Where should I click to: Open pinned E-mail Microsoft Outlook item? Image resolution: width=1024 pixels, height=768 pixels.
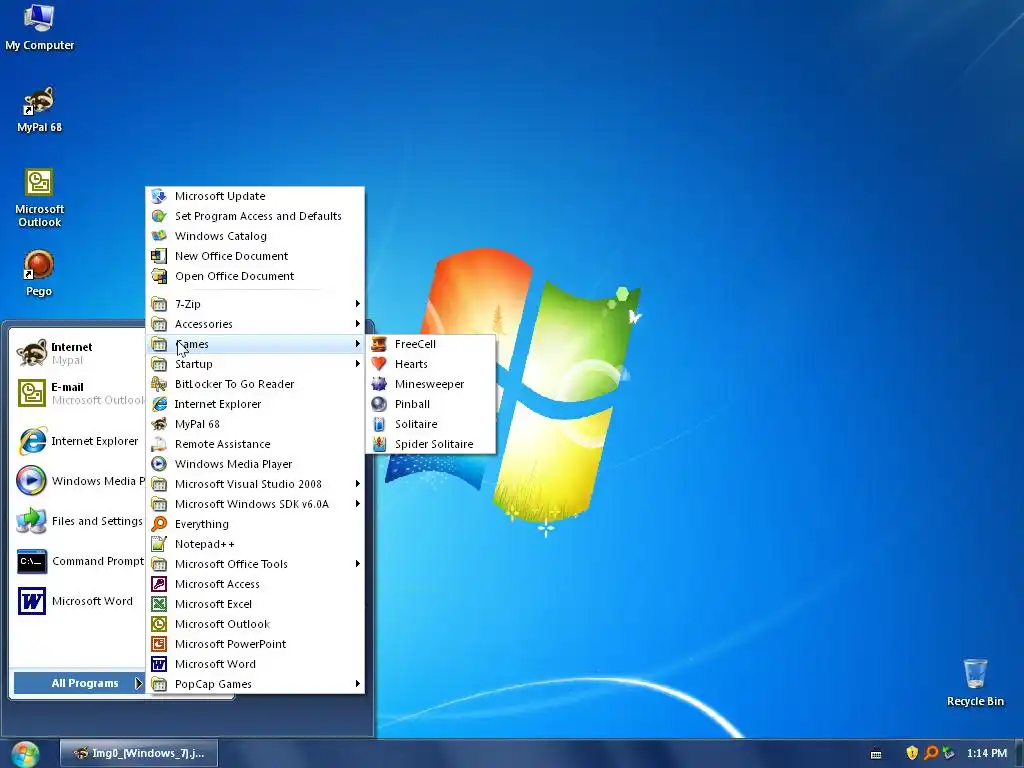pos(78,393)
